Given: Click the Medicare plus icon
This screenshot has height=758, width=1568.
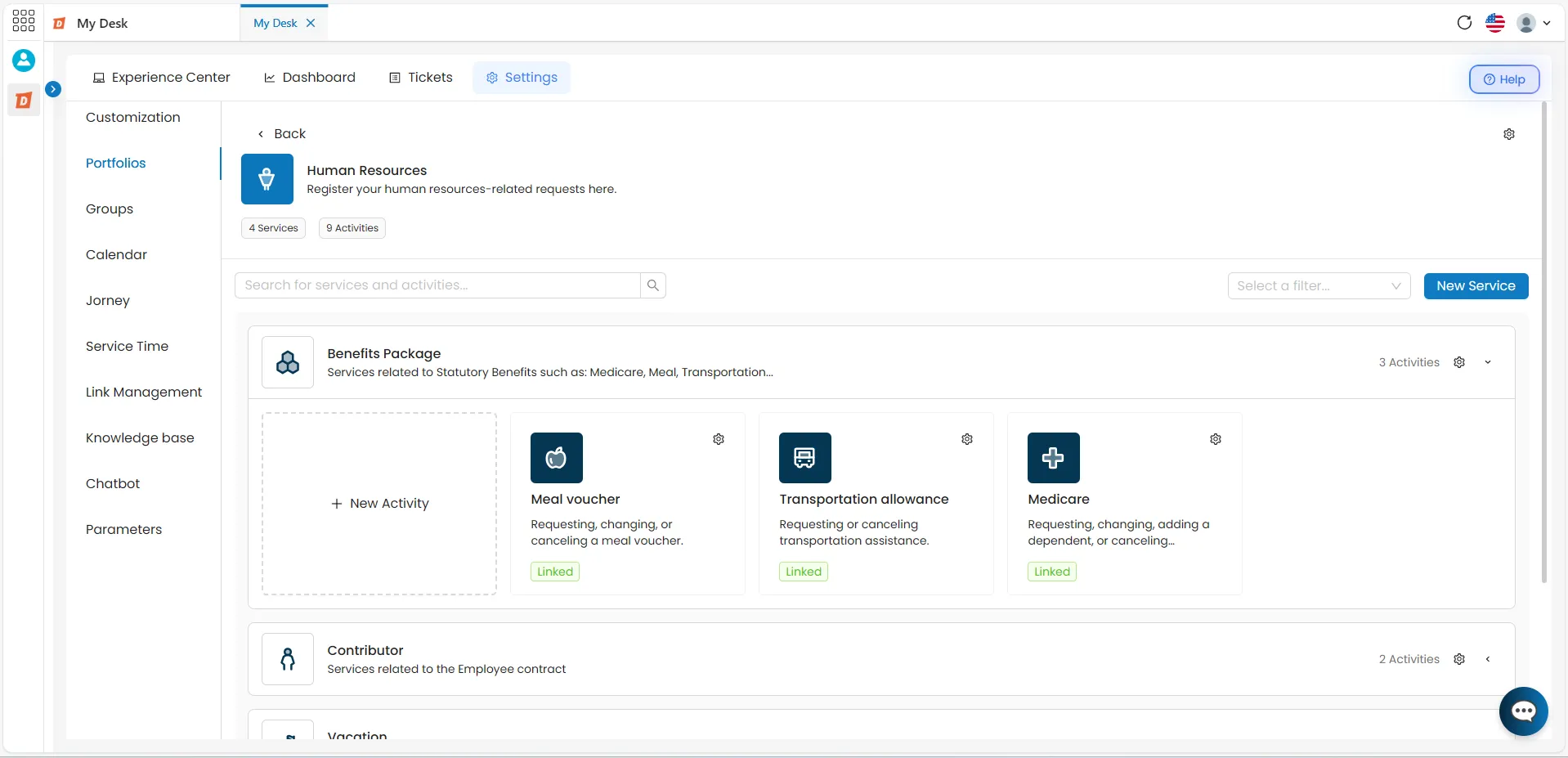Looking at the screenshot, I should point(1054,458).
